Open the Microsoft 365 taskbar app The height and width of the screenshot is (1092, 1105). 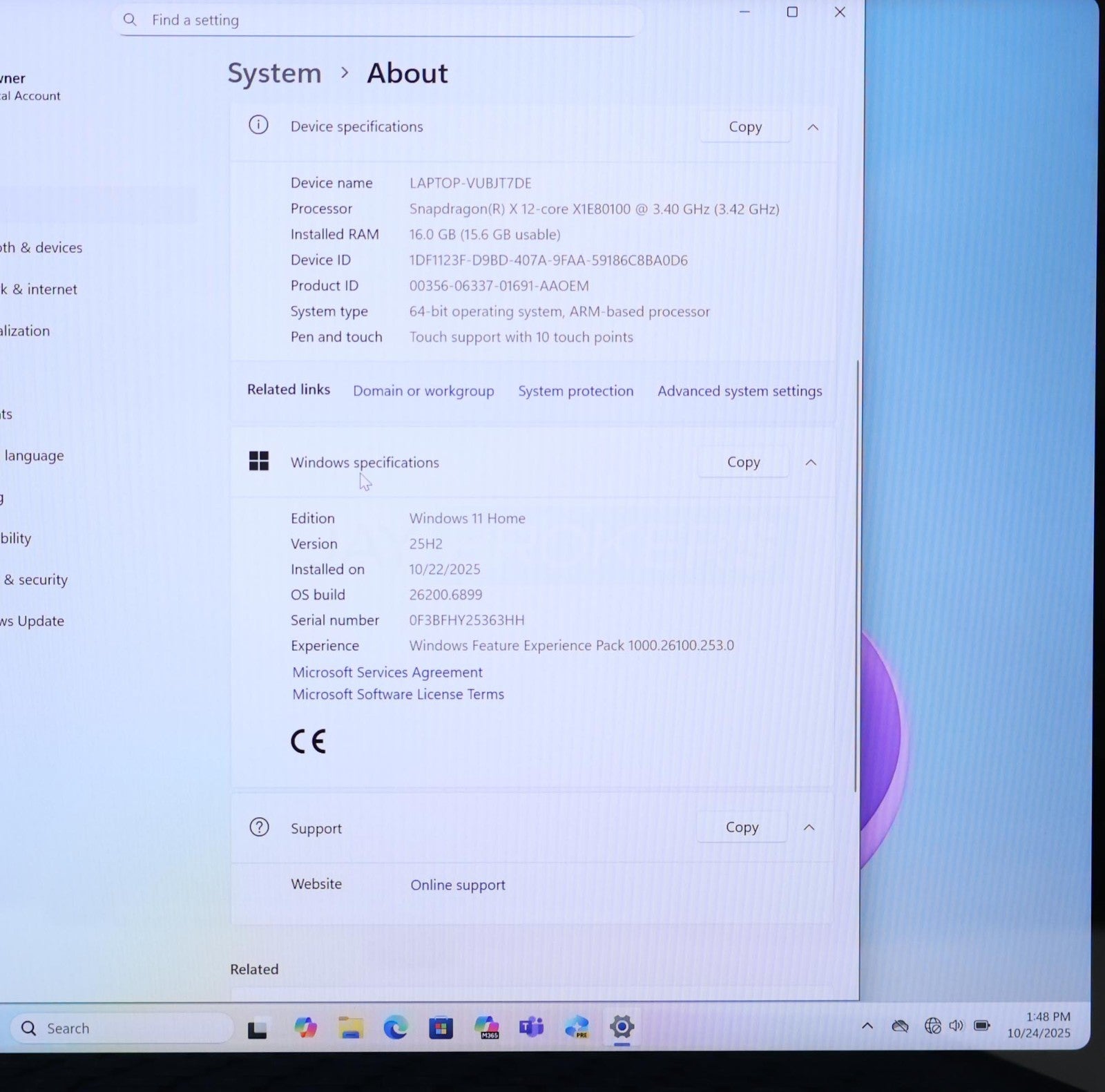tap(487, 1027)
